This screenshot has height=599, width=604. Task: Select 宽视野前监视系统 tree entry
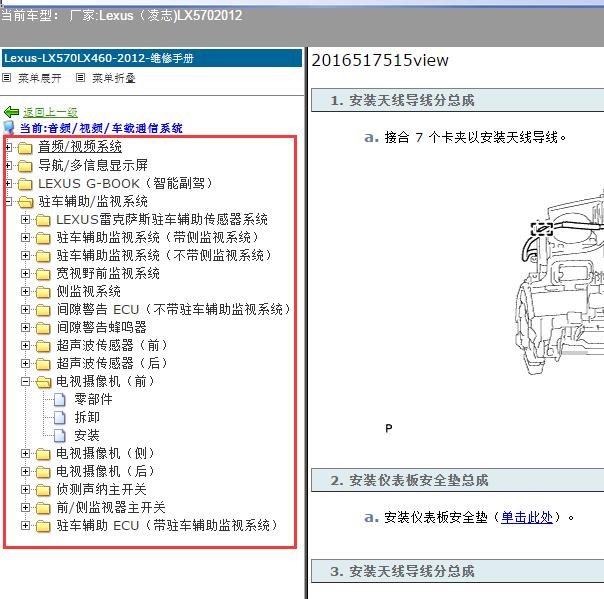click(x=108, y=273)
